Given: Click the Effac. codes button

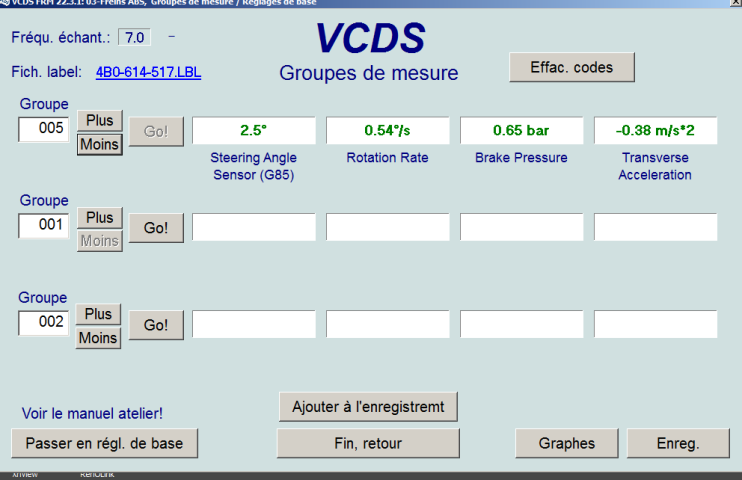Looking at the screenshot, I should tap(572, 67).
